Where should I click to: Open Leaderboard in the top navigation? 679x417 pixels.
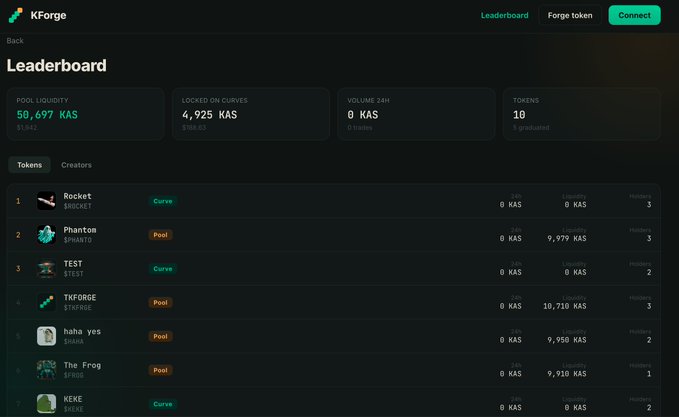tap(504, 15)
